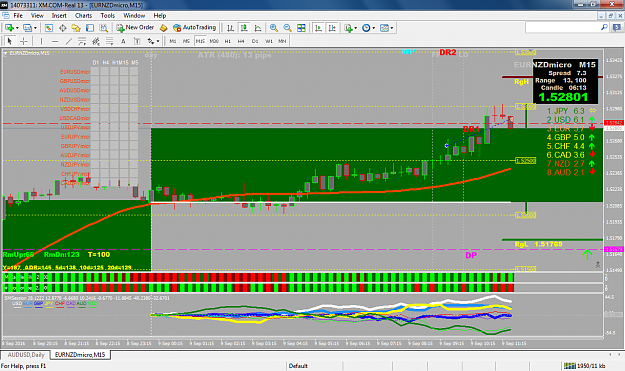Switch timeframe to H1
Viewport: 625px width, 371px height.
(228, 41)
